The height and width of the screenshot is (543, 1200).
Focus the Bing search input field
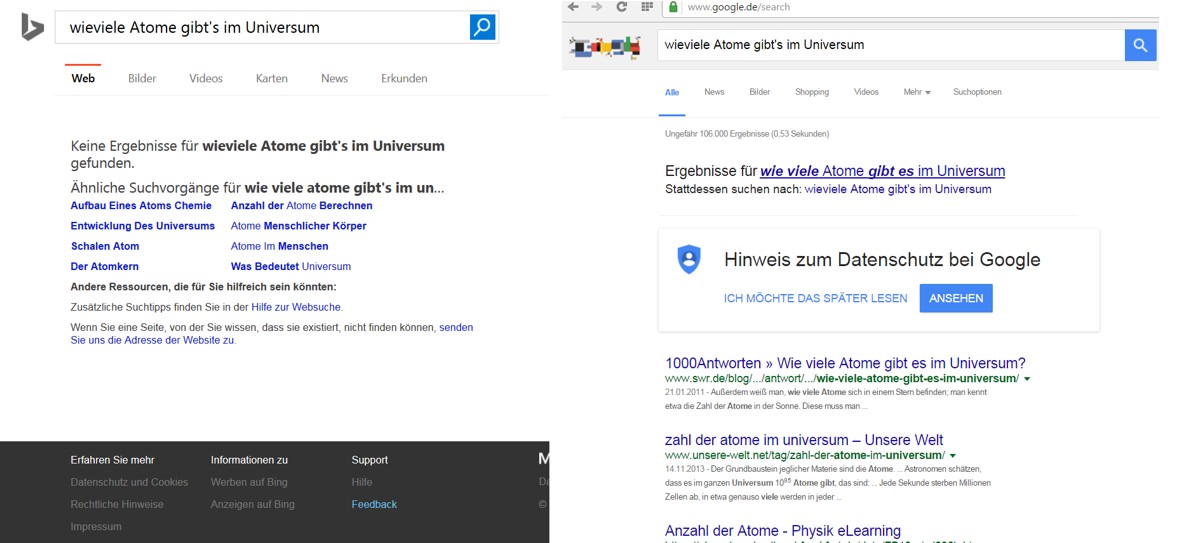point(262,27)
